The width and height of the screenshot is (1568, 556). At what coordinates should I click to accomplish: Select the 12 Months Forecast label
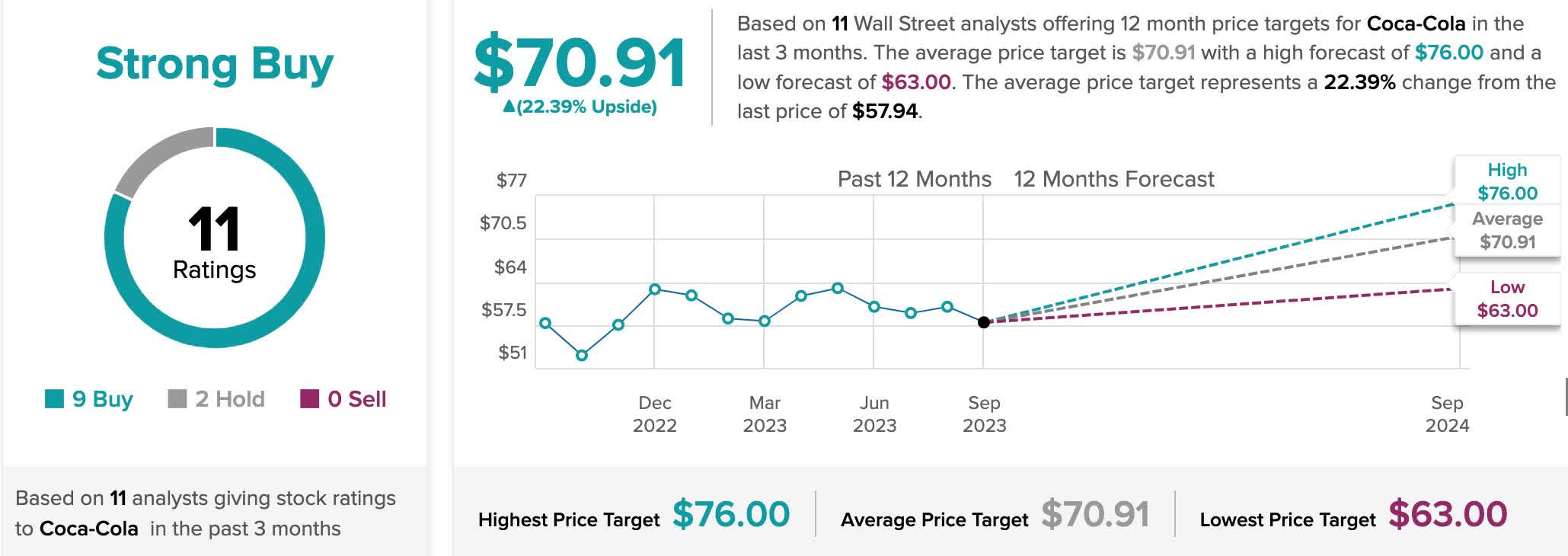(x=1113, y=179)
